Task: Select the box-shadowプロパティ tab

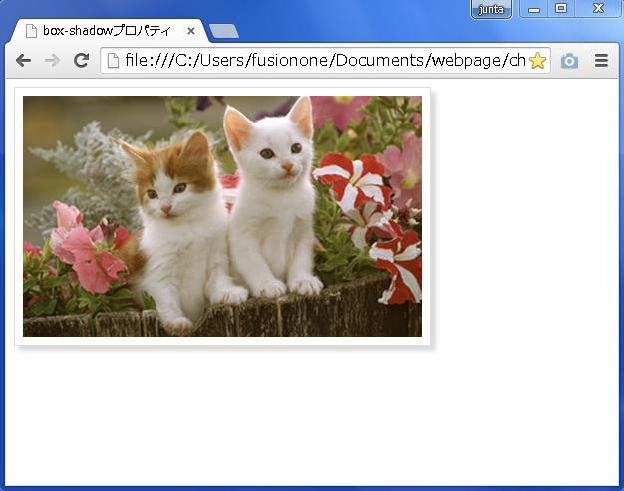Action: (x=109, y=31)
